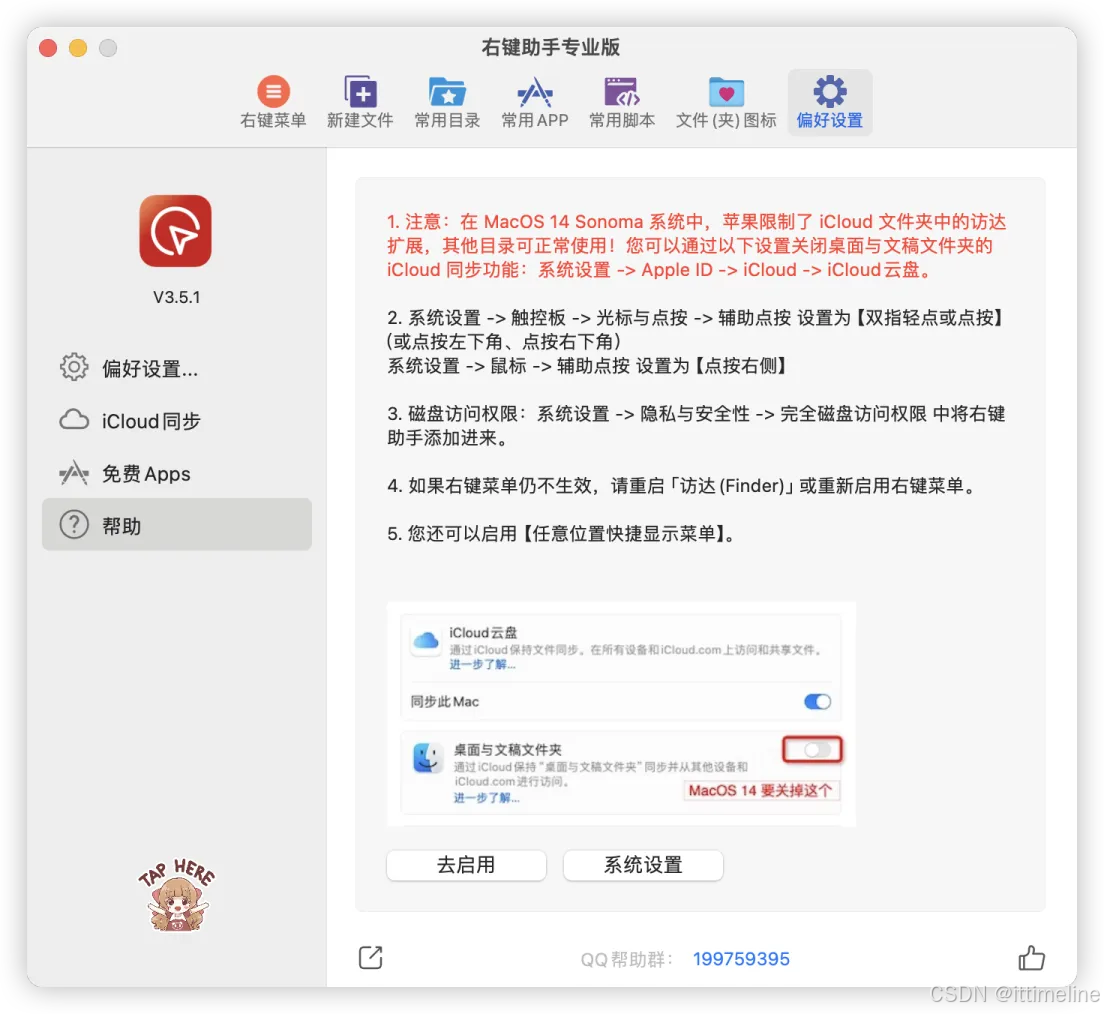Click the help item about restarting 访达 (Finder)
This screenshot has height=1014, width=1104.
(x=682, y=485)
